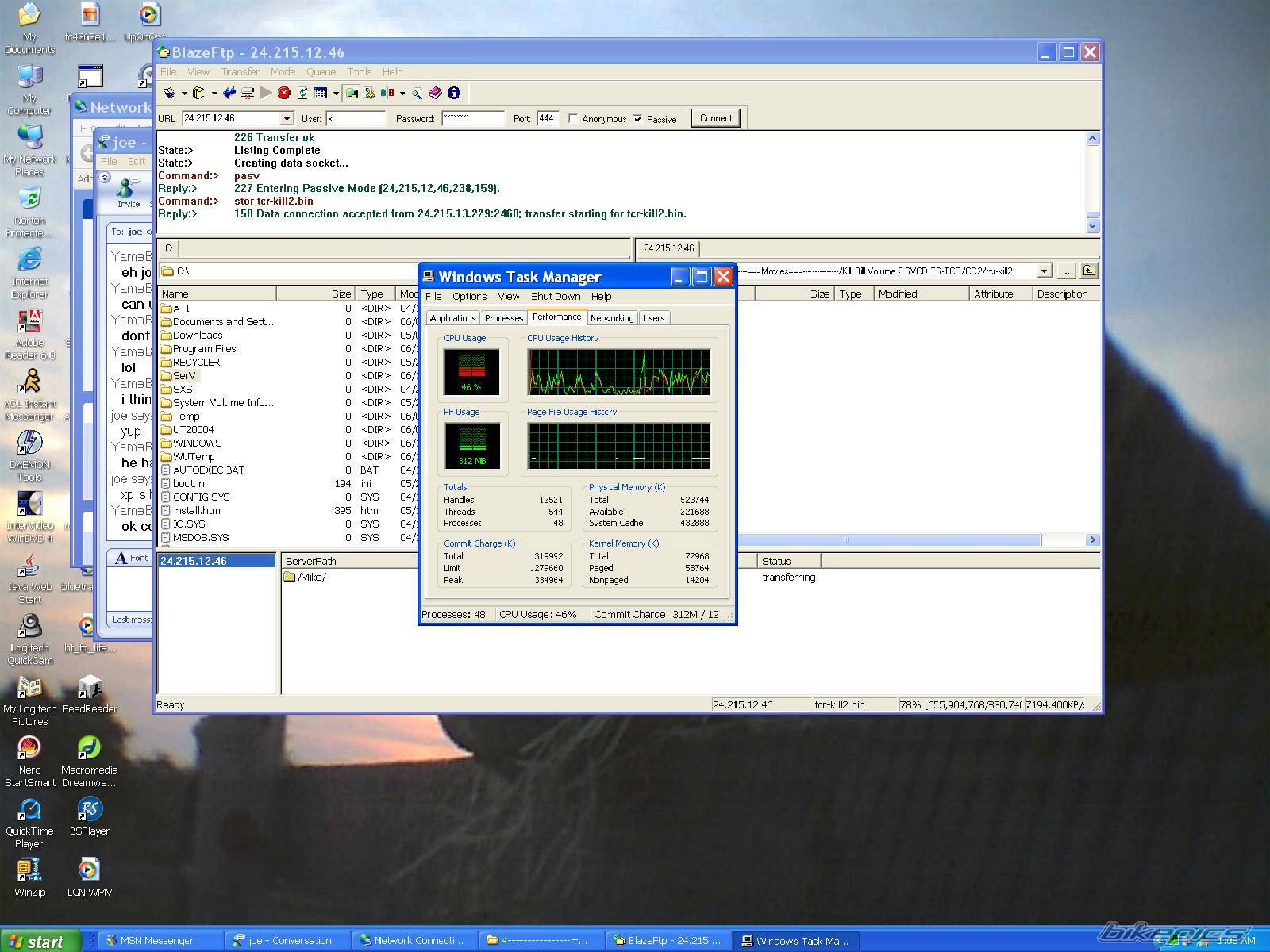This screenshot has height=952, width=1270.
Task: Open site manager icon dropdown arrow
Action: click(x=184, y=94)
